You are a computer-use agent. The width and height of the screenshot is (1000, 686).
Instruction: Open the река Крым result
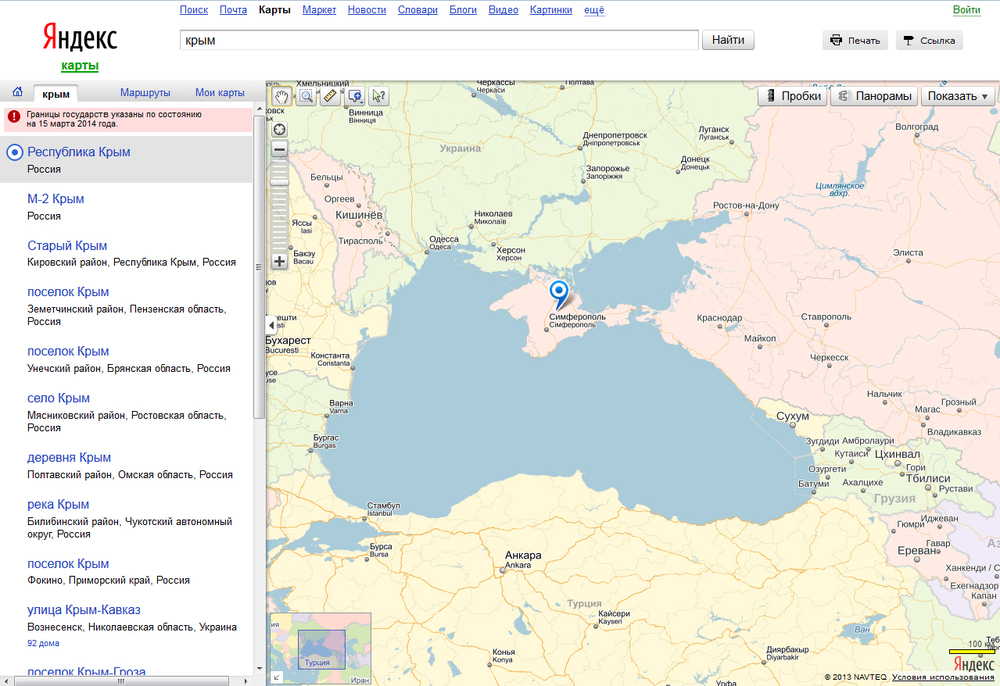[58, 504]
